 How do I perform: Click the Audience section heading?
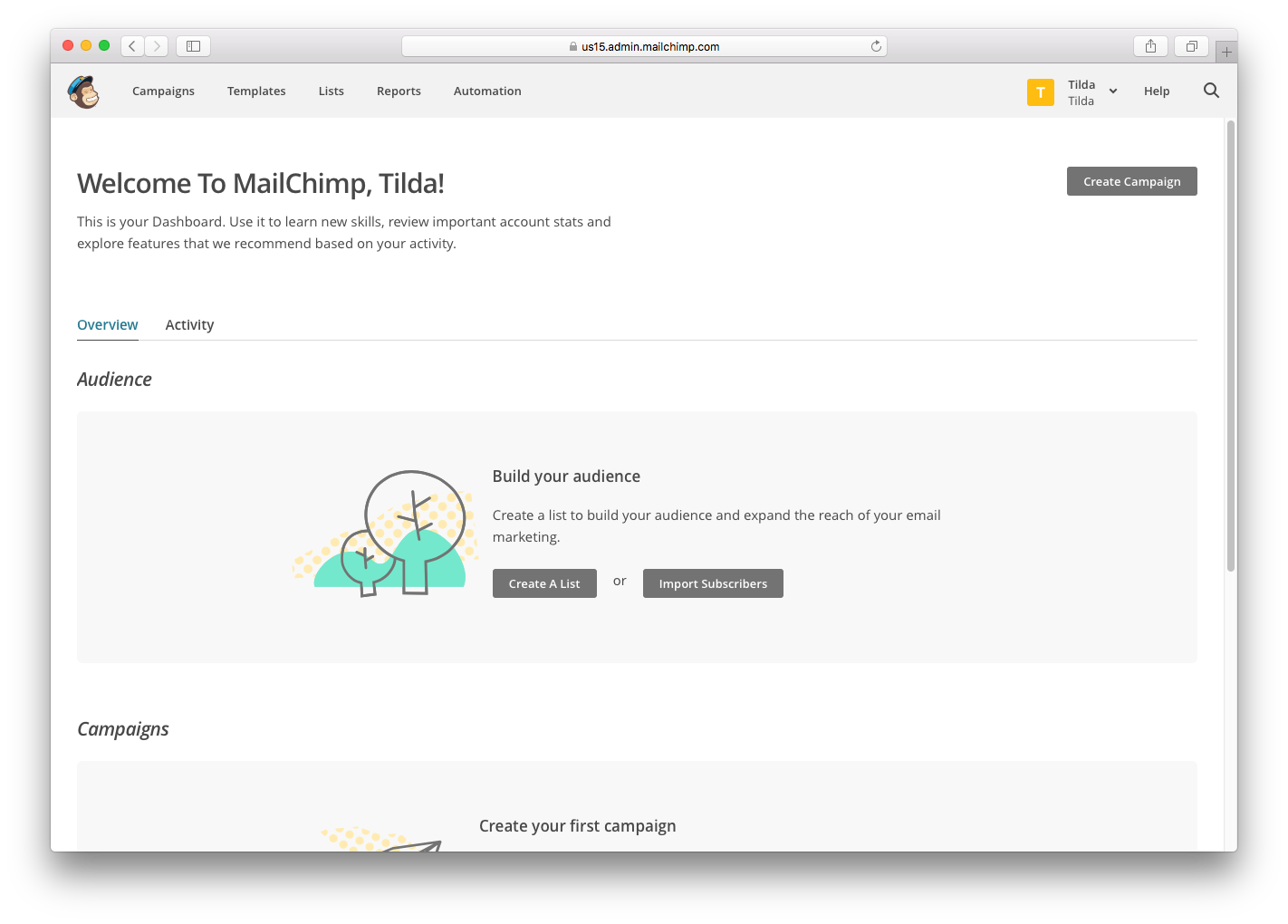[x=114, y=380]
